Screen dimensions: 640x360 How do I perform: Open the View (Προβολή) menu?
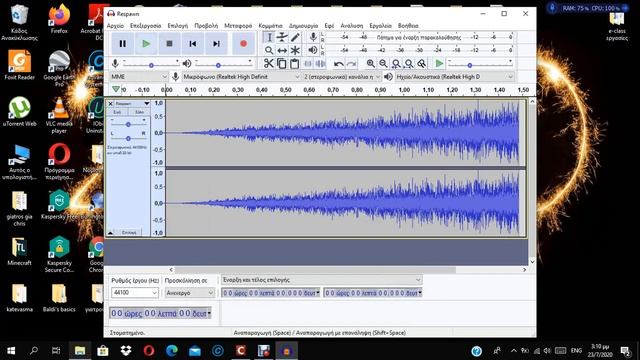pyautogui.click(x=206, y=26)
